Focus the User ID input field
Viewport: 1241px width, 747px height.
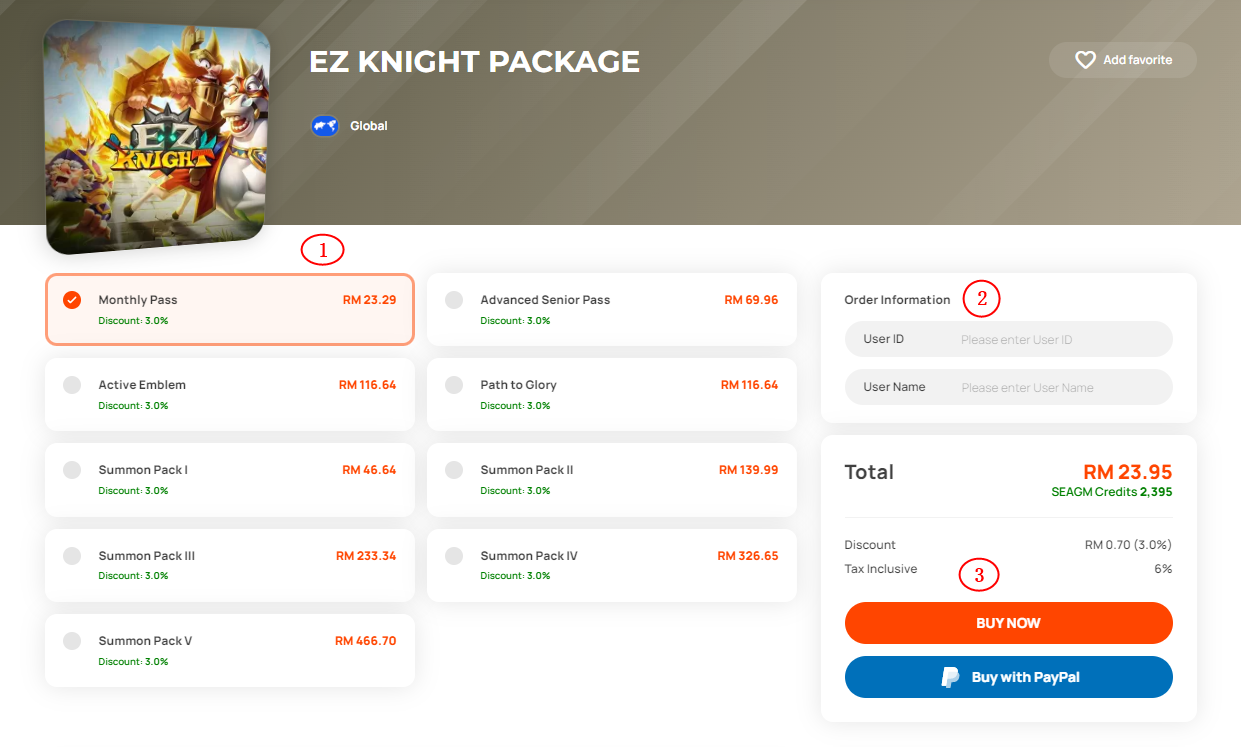point(1008,339)
